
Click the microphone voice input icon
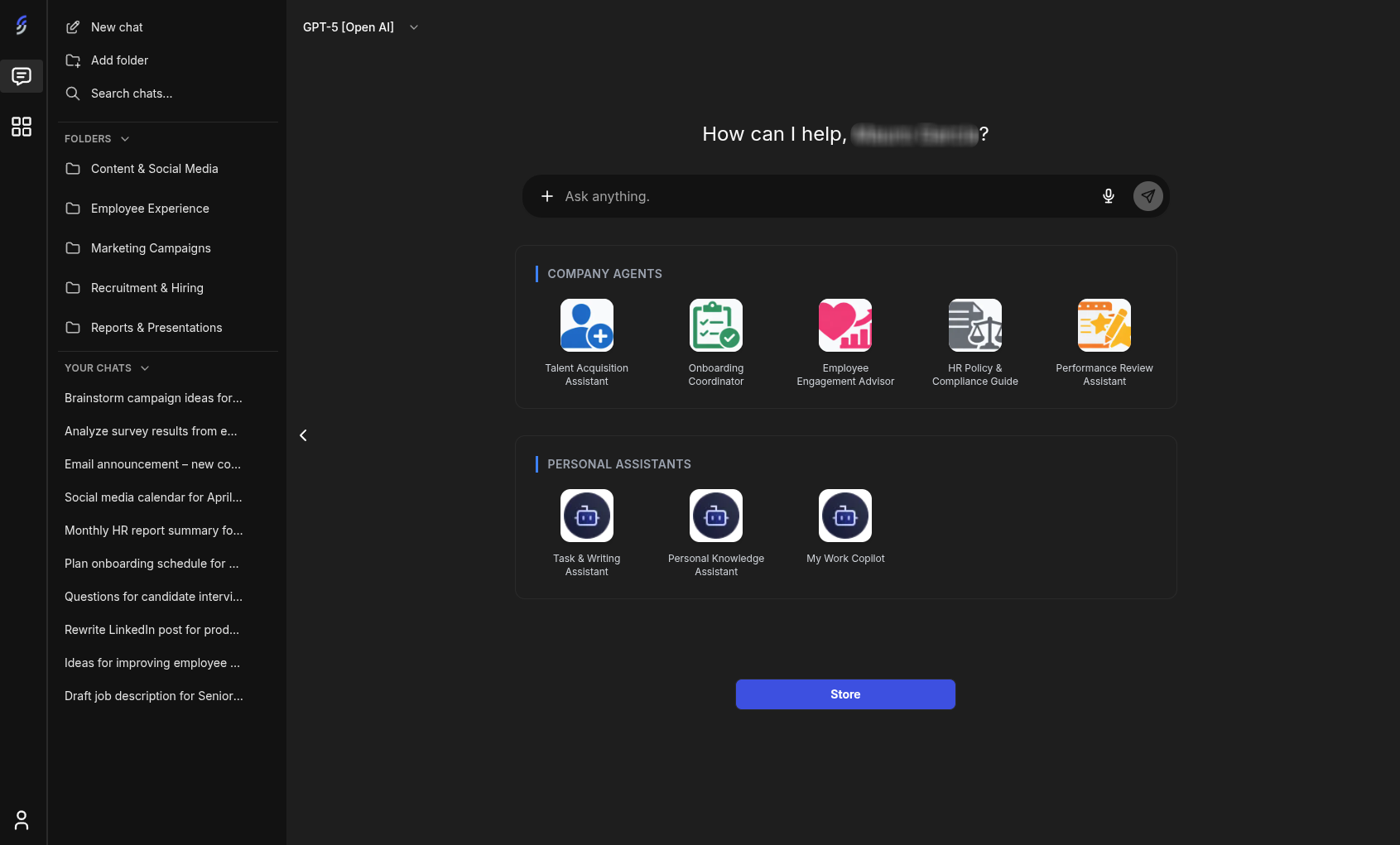(1108, 196)
